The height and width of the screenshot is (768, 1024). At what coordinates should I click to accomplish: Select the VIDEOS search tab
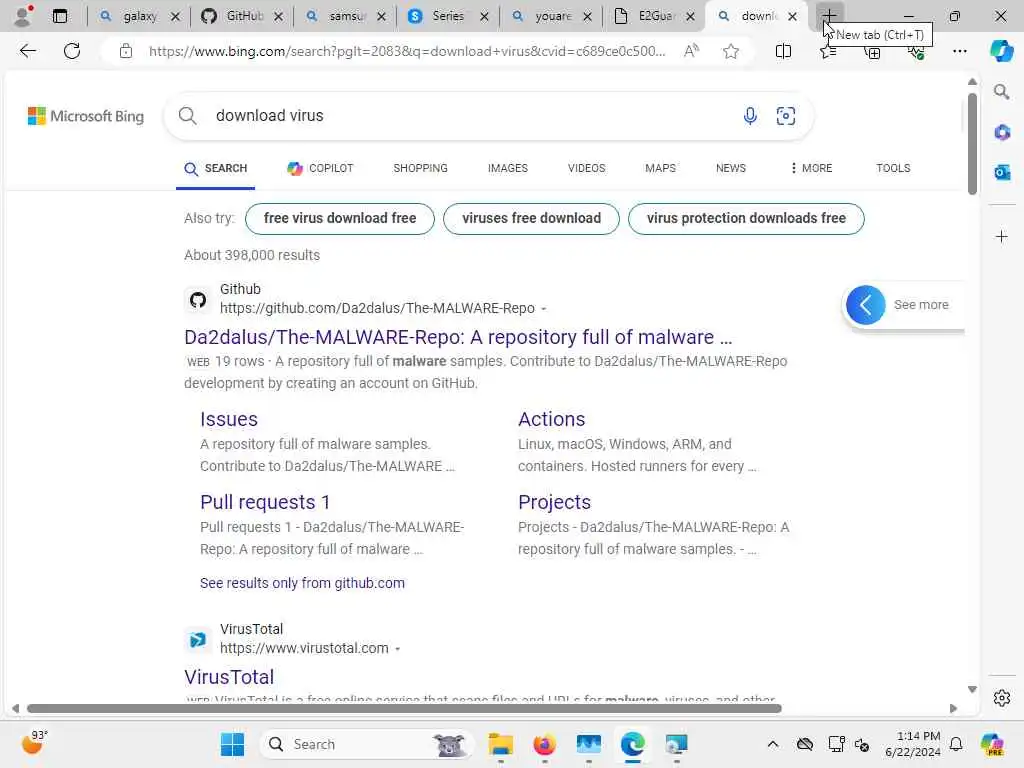[586, 168]
